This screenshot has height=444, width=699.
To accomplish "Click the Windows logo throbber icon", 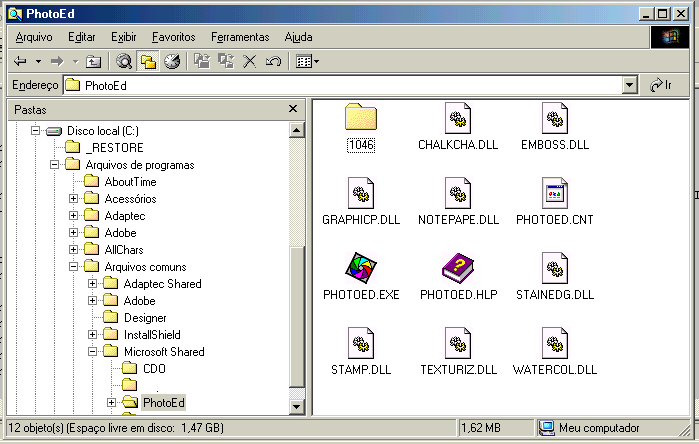I will (670, 37).
